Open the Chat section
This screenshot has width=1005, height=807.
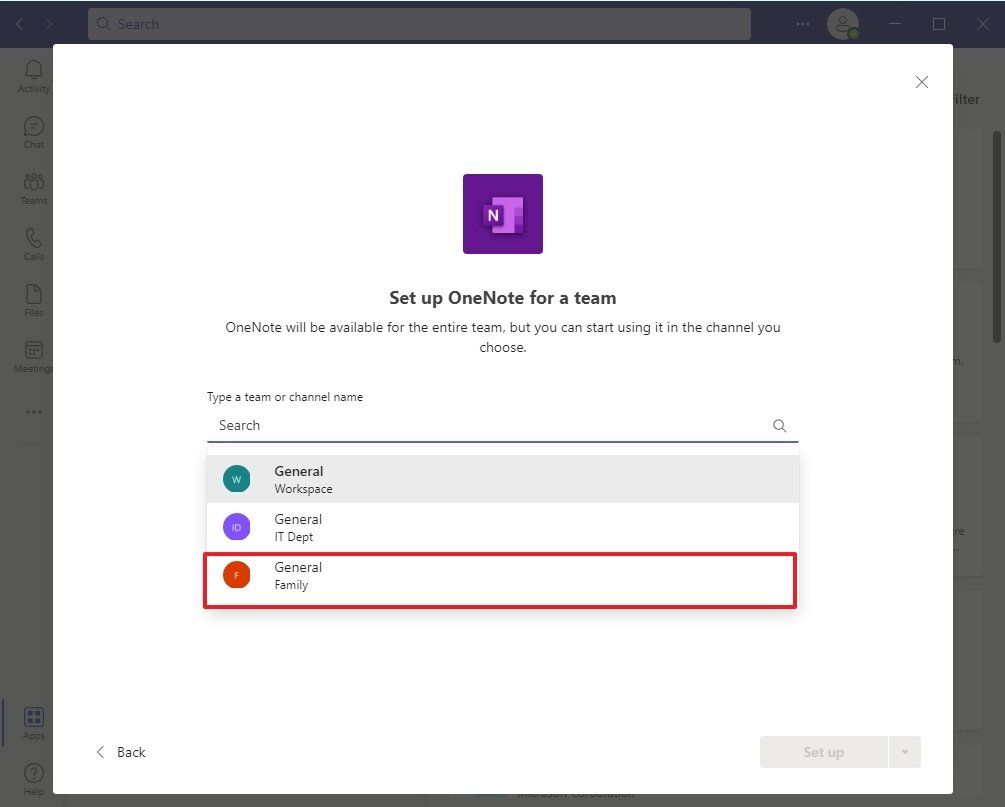(x=33, y=131)
